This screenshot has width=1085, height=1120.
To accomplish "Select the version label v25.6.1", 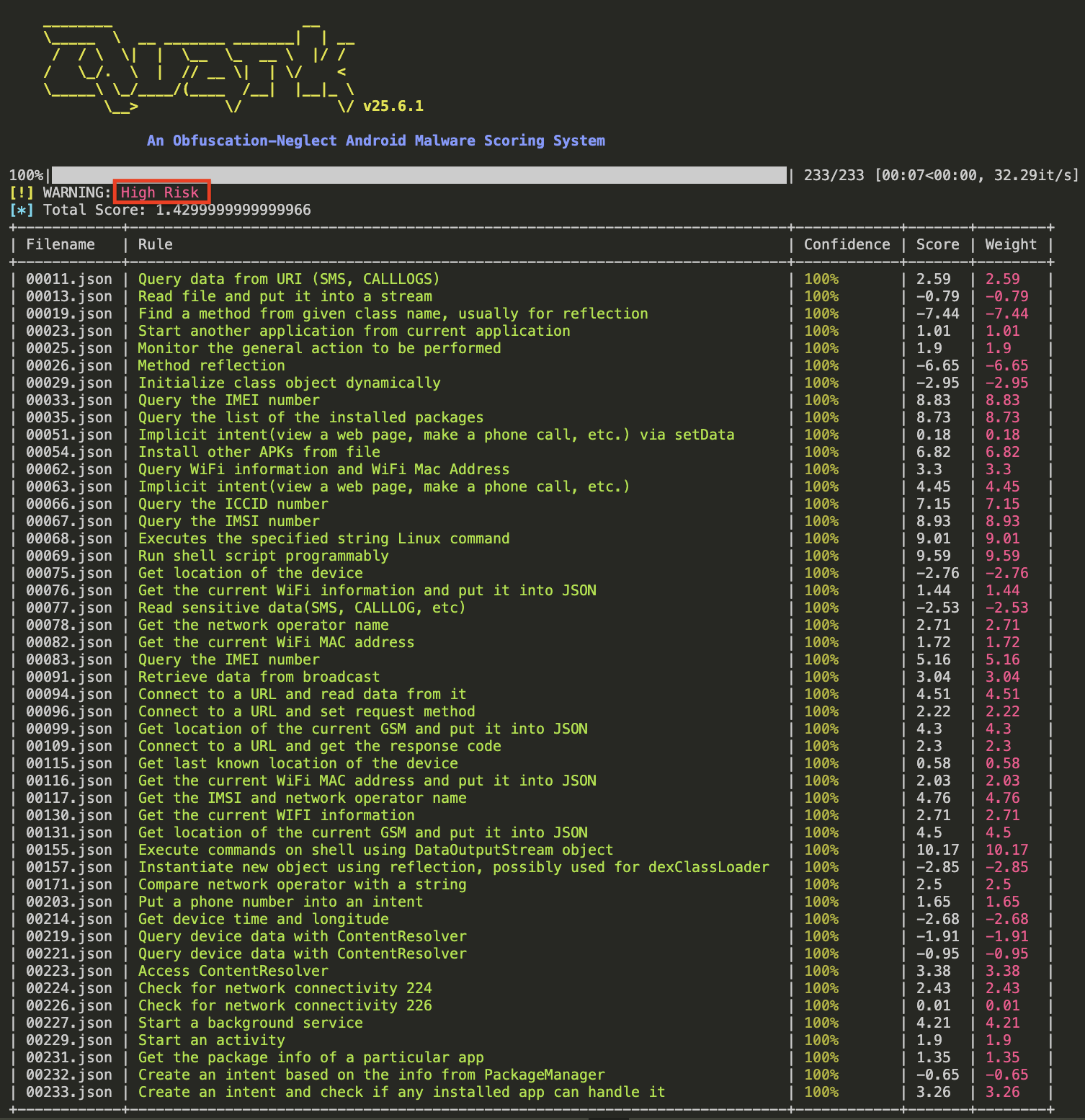I will click(x=393, y=106).
